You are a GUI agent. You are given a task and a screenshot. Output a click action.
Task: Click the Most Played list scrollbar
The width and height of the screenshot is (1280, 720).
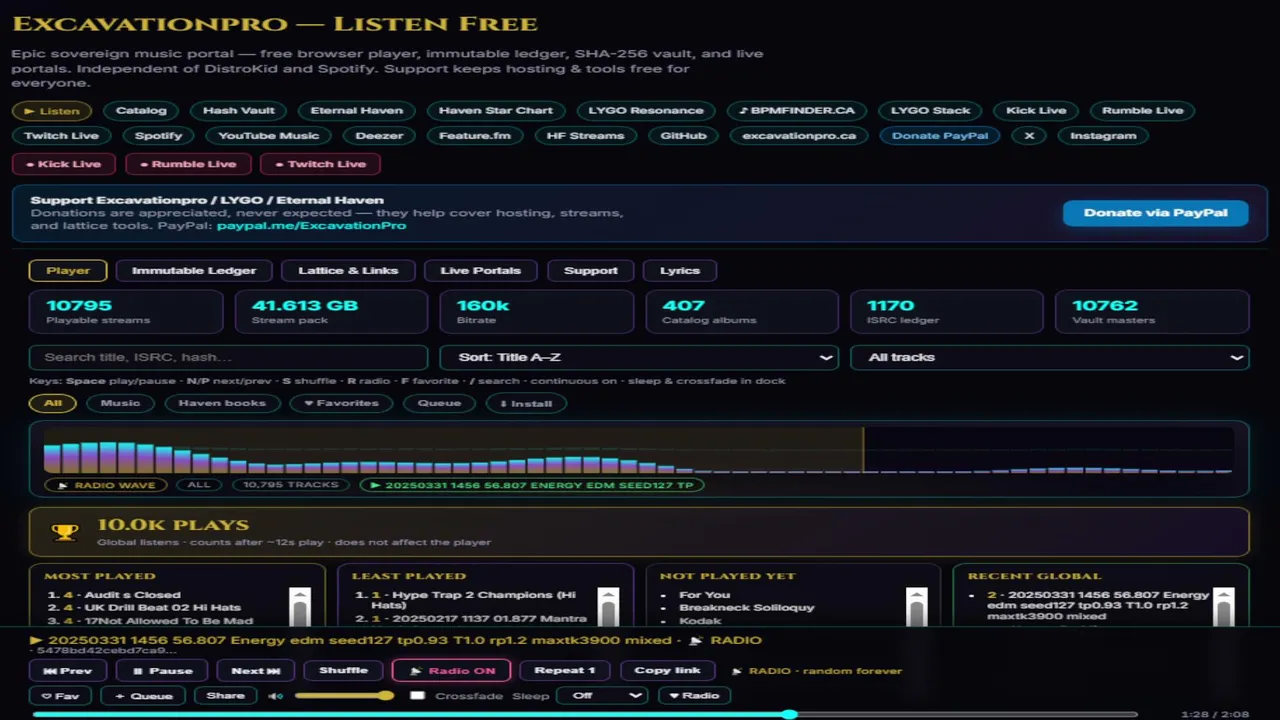point(300,606)
